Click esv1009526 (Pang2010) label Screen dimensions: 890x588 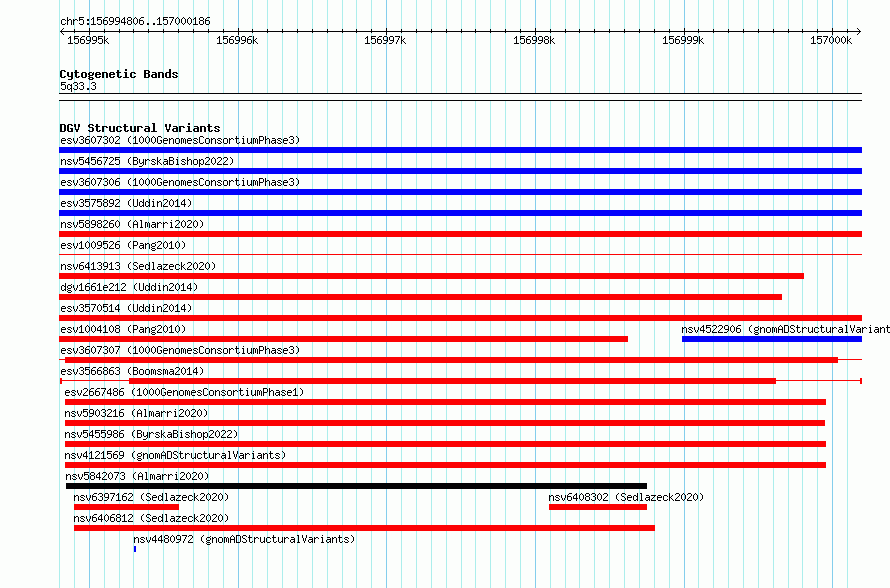click(123, 245)
